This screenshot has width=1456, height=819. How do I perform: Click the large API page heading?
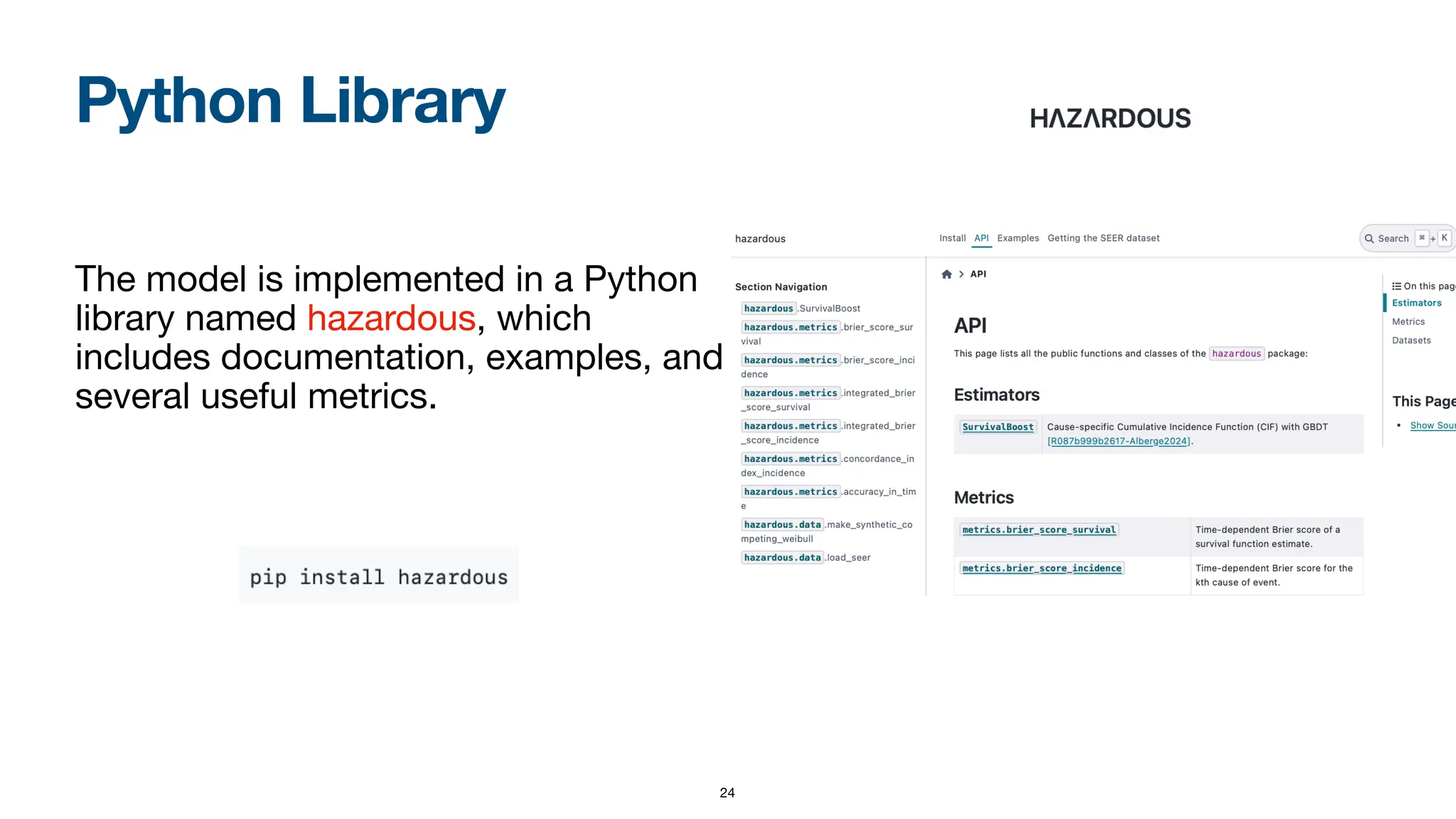pyautogui.click(x=970, y=326)
